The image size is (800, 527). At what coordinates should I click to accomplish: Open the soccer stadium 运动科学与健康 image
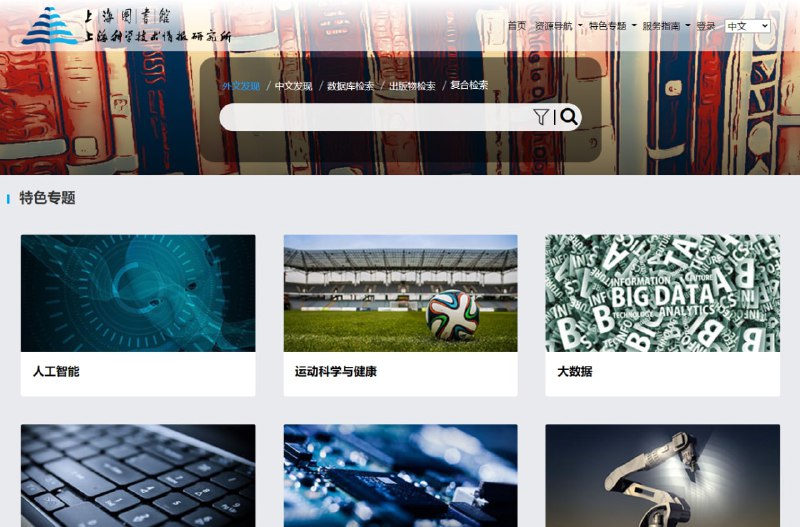(401, 293)
